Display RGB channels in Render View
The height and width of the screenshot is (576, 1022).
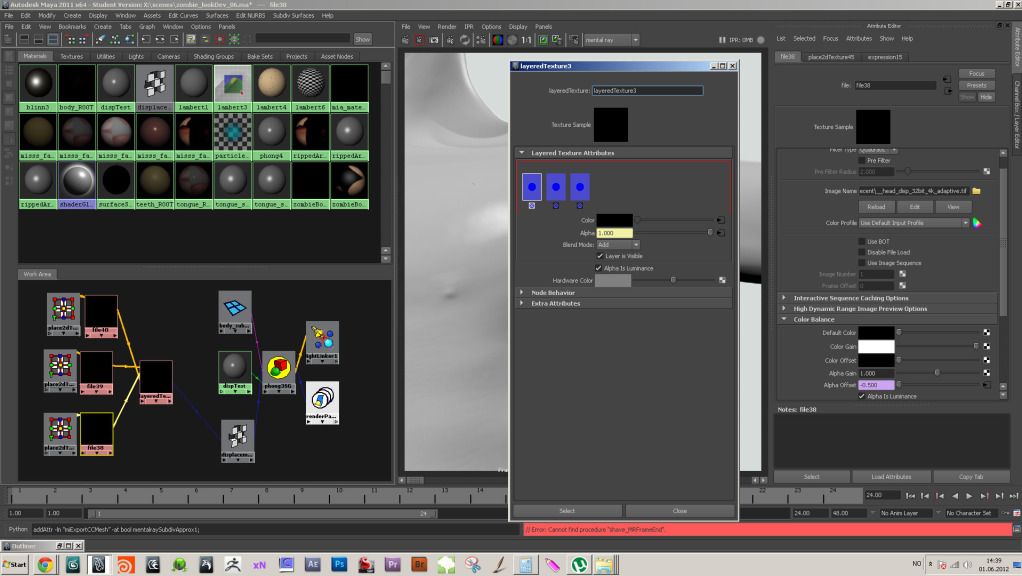click(497, 40)
